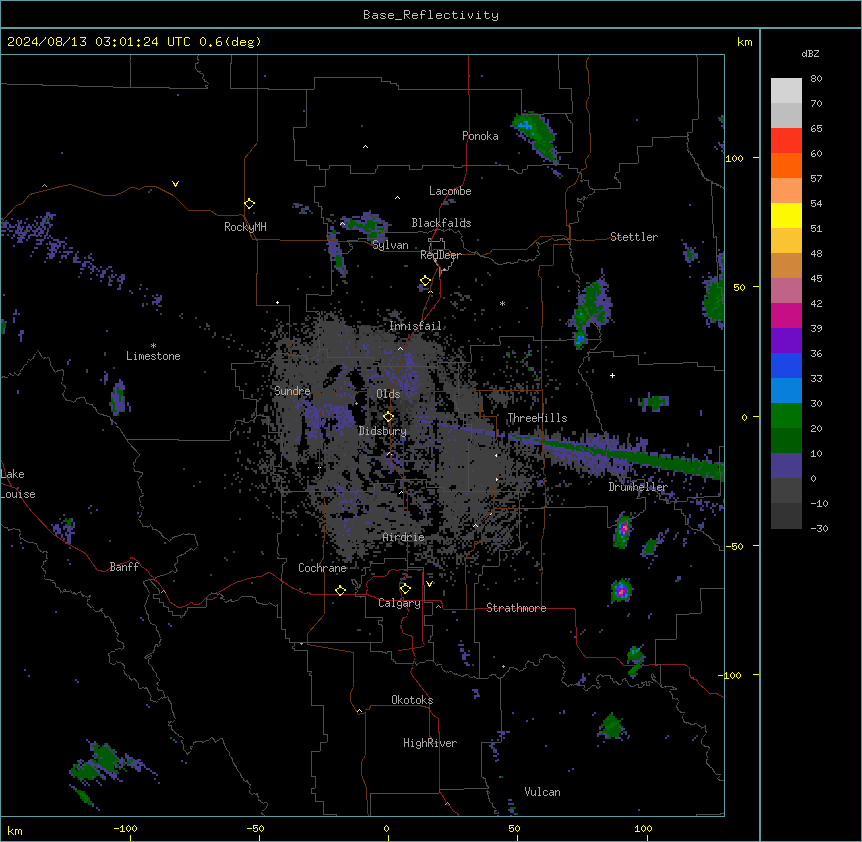Screen dimensions: 862x842
Task: Click the -50 tick on the bottom axis
Action: tap(255, 828)
